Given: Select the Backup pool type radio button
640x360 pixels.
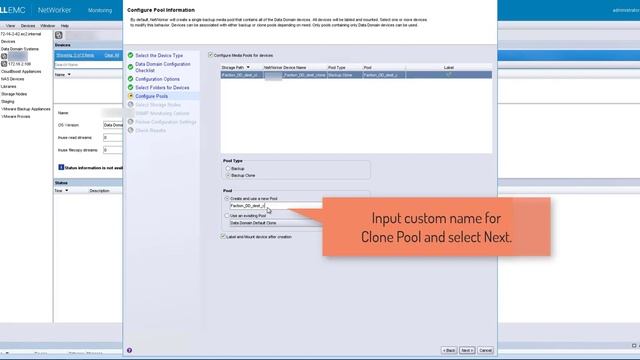Looking at the screenshot, I should (228, 169).
